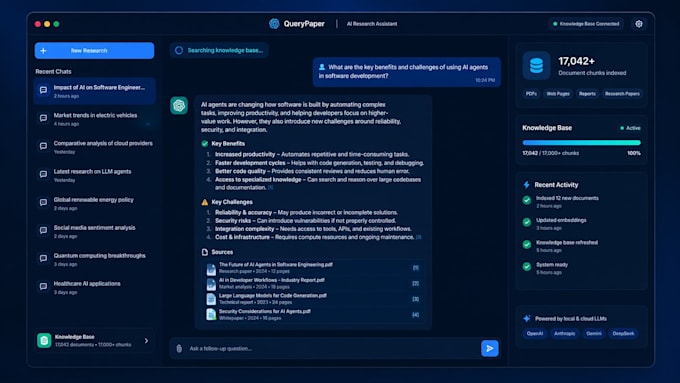Screen dimensions: 680x383
Task: Select the Gemini provider chip
Action: pyautogui.click(x=594, y=334)
